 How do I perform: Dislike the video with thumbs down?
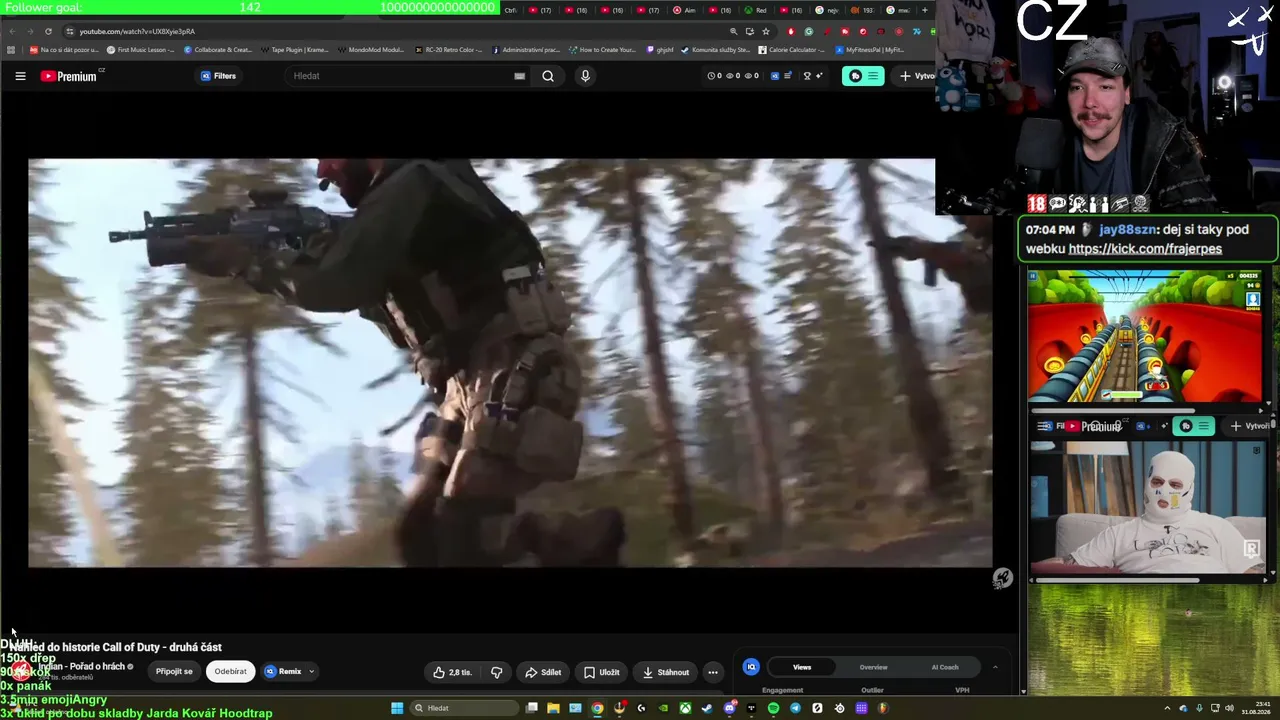tap(496, 672)
